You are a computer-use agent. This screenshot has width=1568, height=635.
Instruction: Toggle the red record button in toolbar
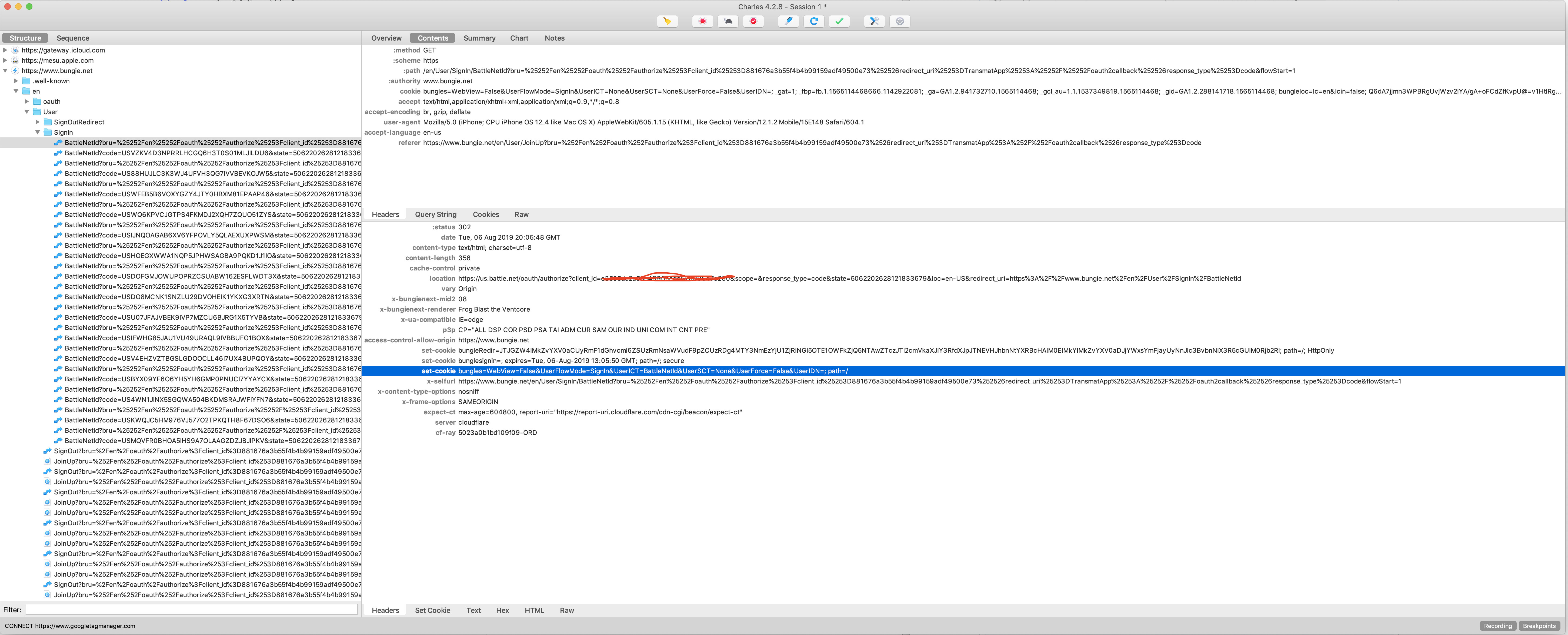pos(702,21)
